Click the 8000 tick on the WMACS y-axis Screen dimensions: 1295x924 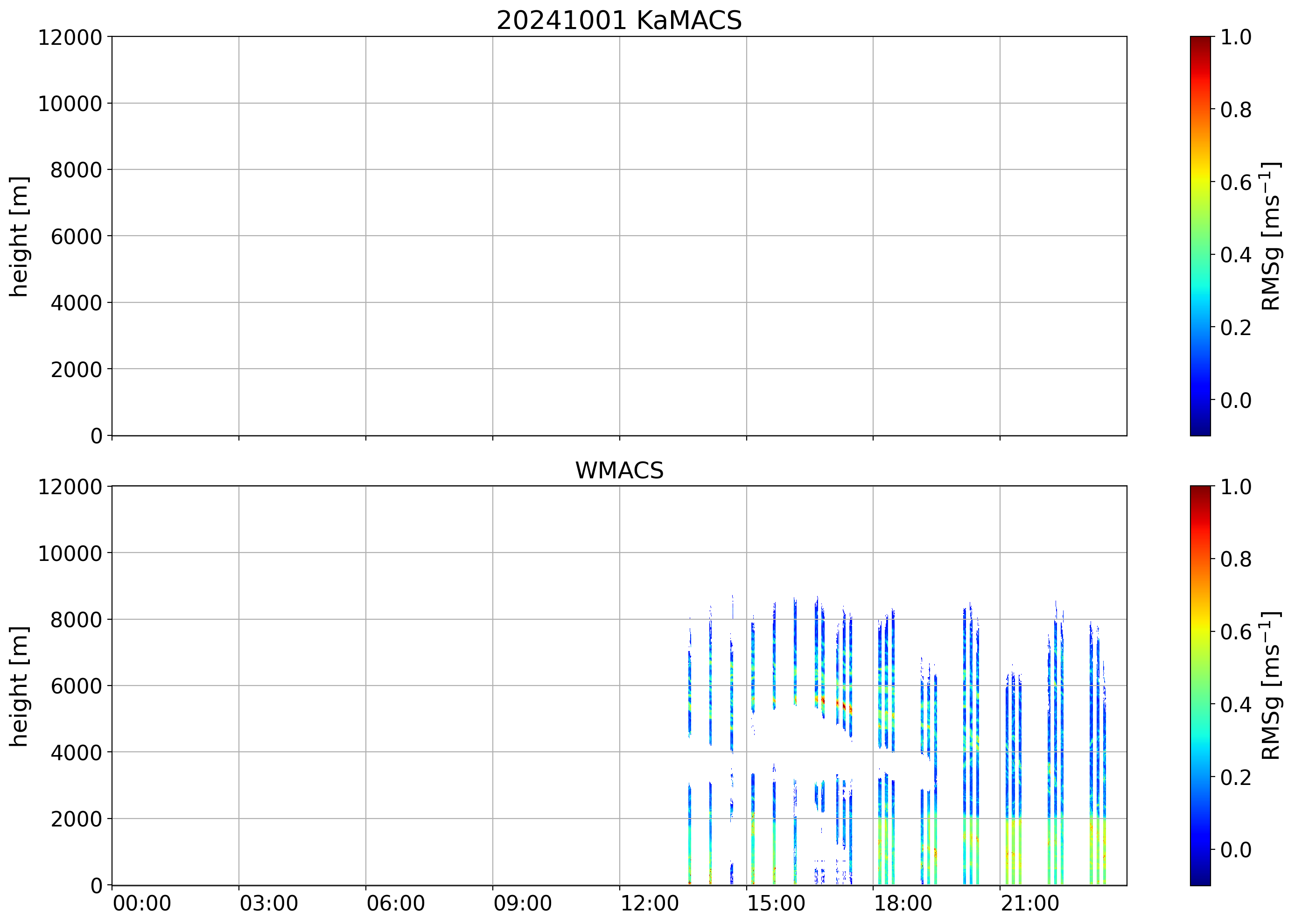click(x=76, y=620)
